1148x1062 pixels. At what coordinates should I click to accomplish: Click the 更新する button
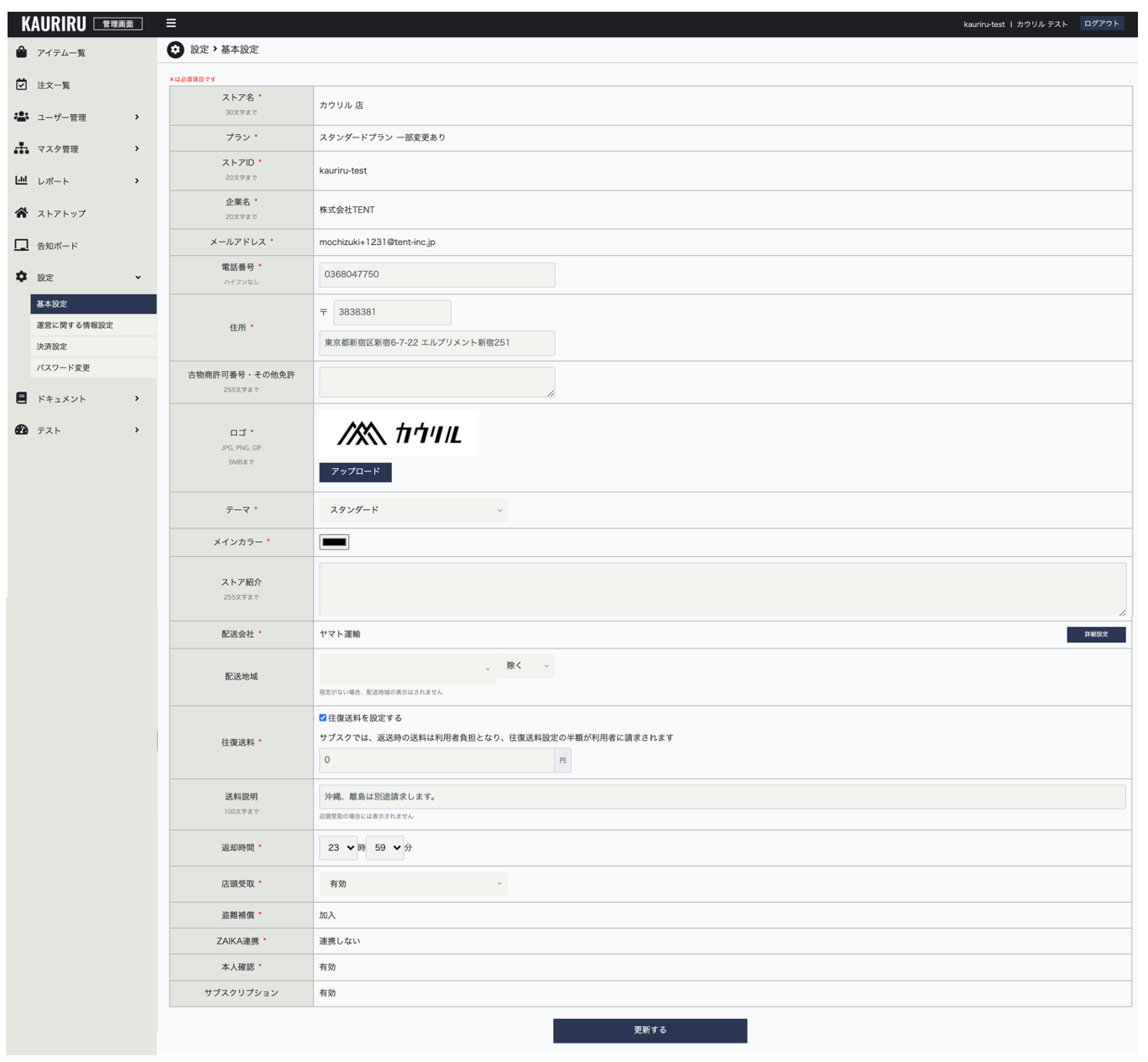pyautogui.click(x=650, y=1030)
